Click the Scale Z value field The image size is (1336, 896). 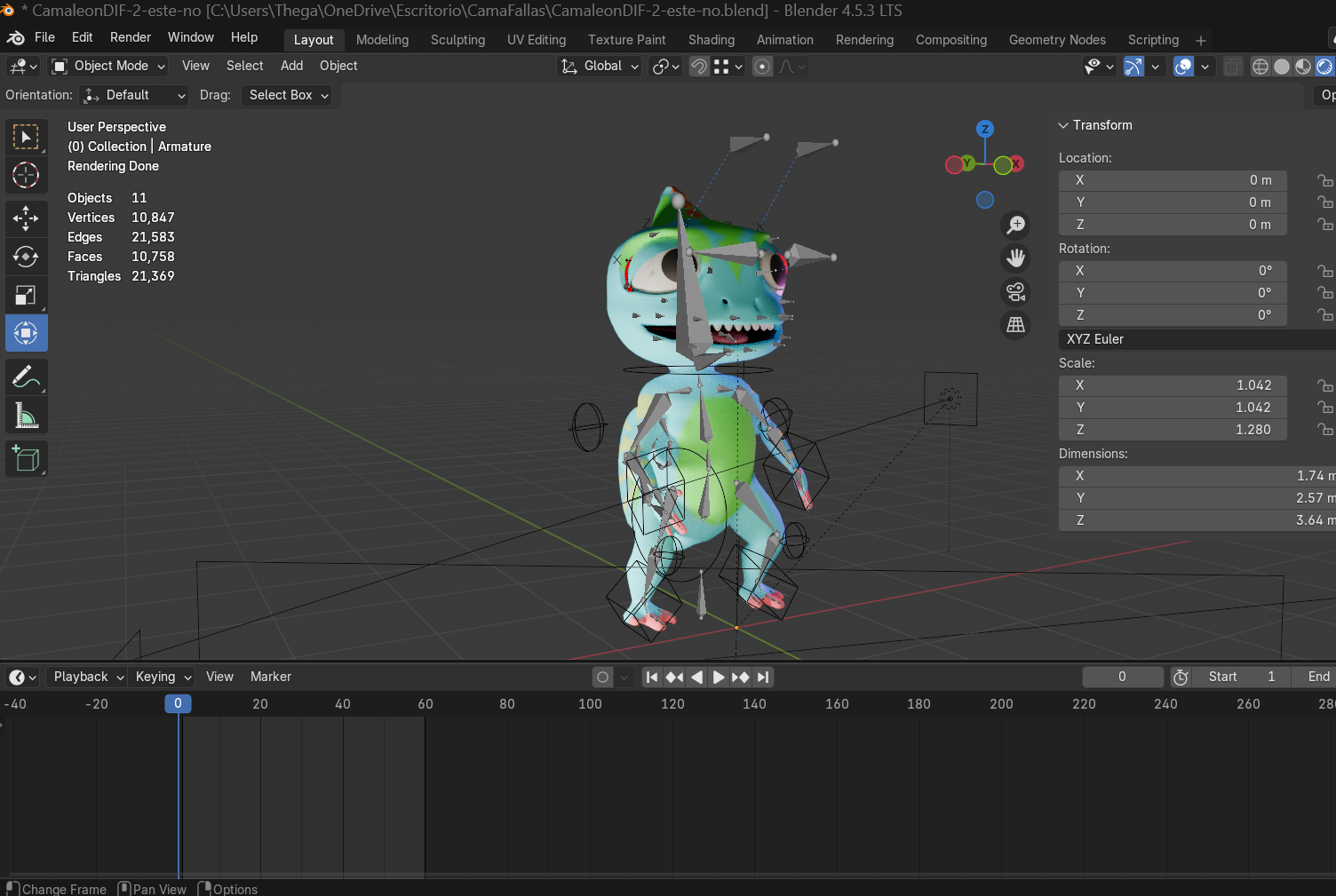coord(1173,430)
